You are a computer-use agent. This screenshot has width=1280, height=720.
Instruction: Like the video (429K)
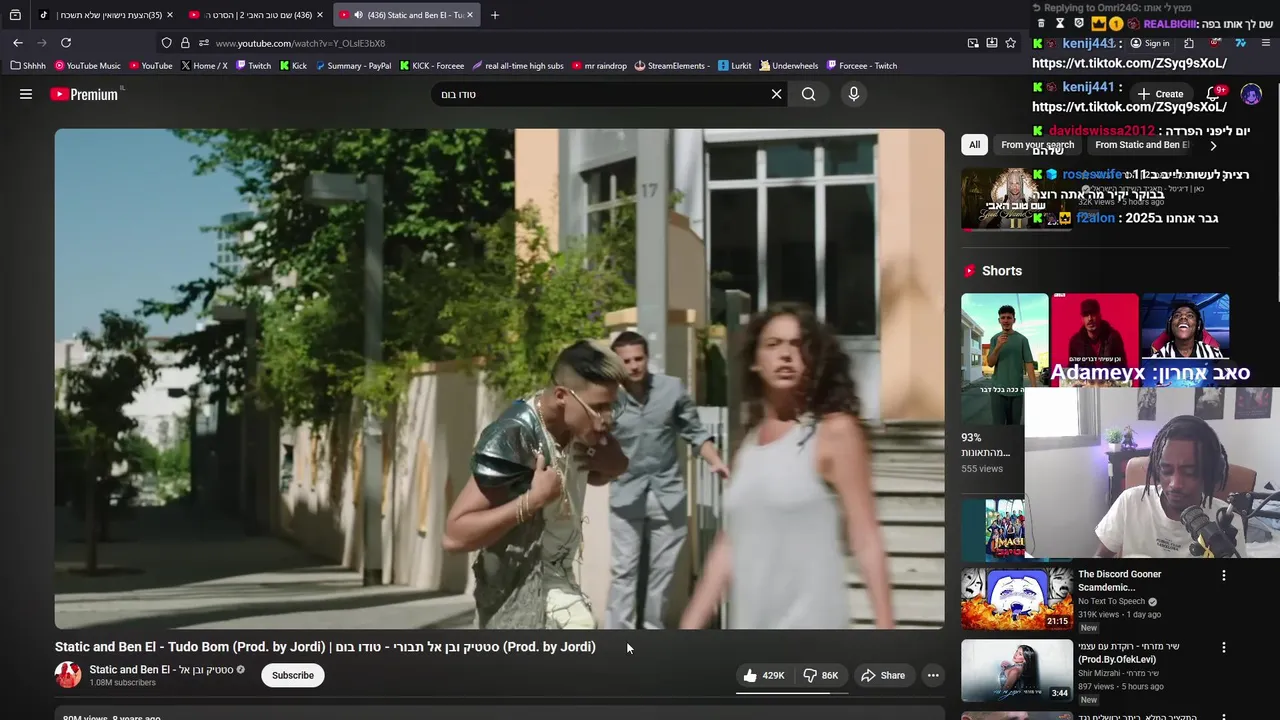pyautogui.click(x=764, y=675)
